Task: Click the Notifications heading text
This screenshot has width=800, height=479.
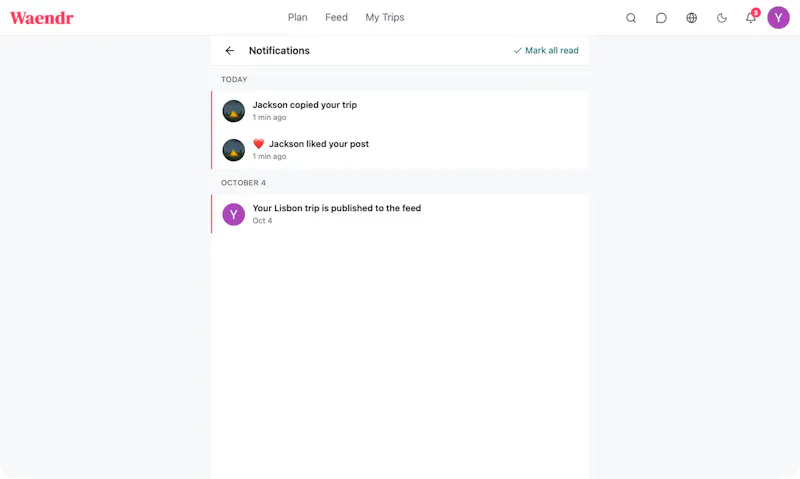Action: (x=279, y=51)
